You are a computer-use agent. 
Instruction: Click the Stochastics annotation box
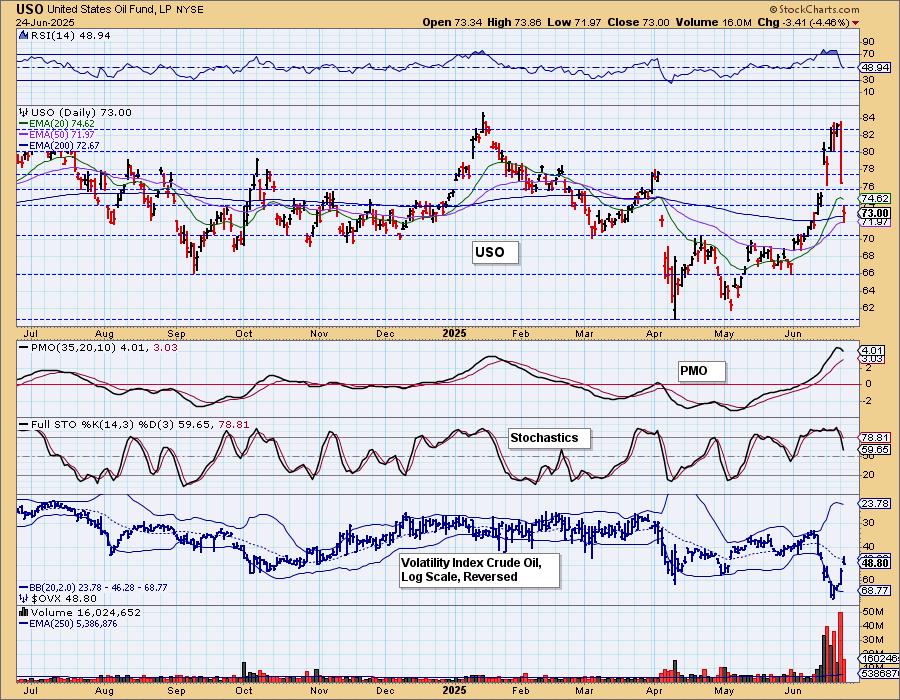[549, 438]
